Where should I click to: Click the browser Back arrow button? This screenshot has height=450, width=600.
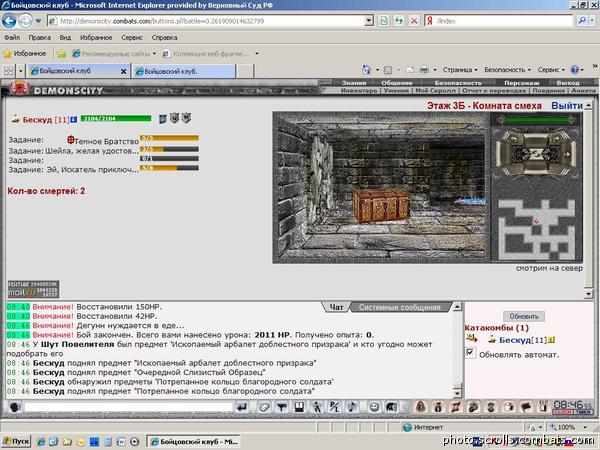[x=9, y=21]
